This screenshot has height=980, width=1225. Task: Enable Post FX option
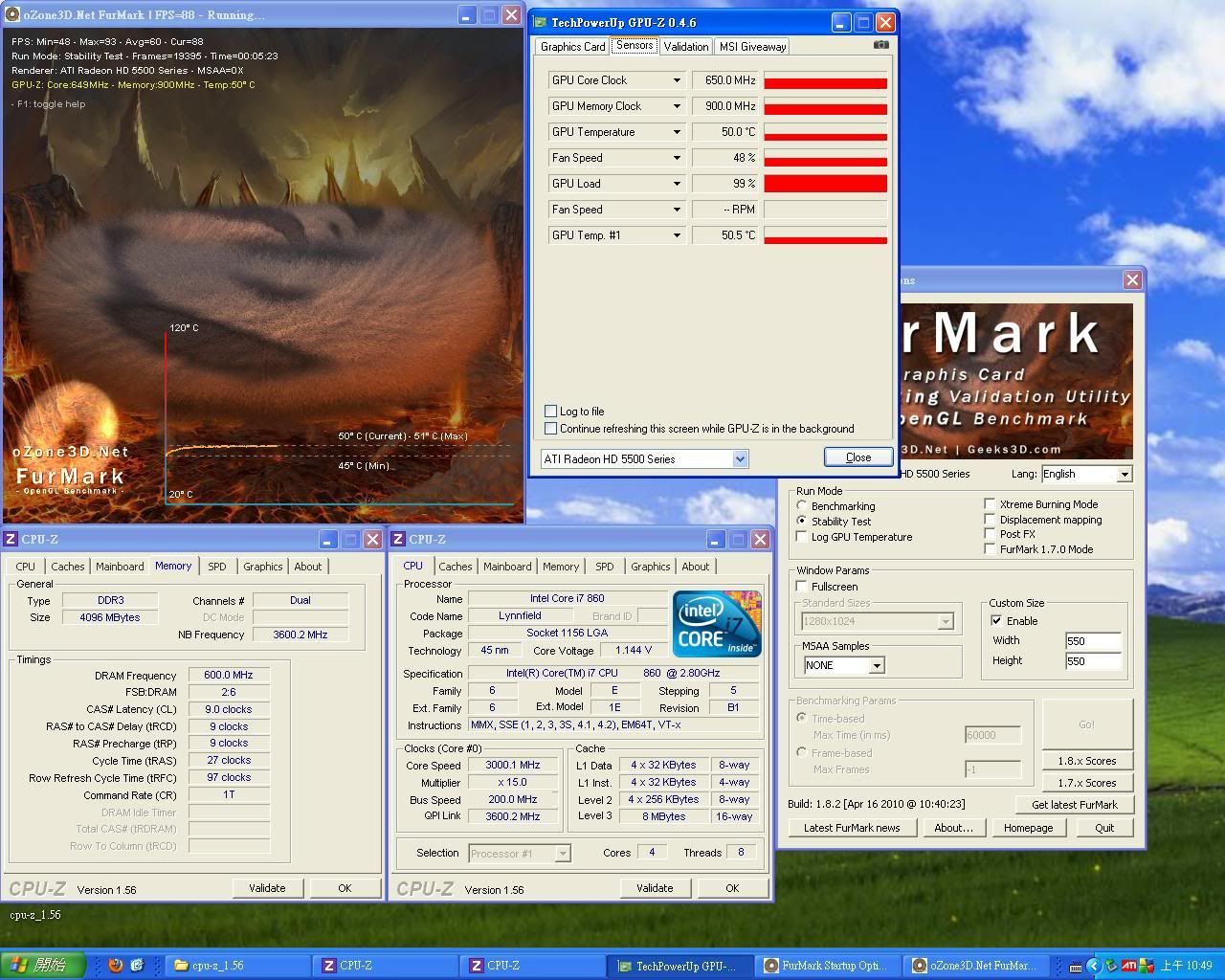click(990, 534)
